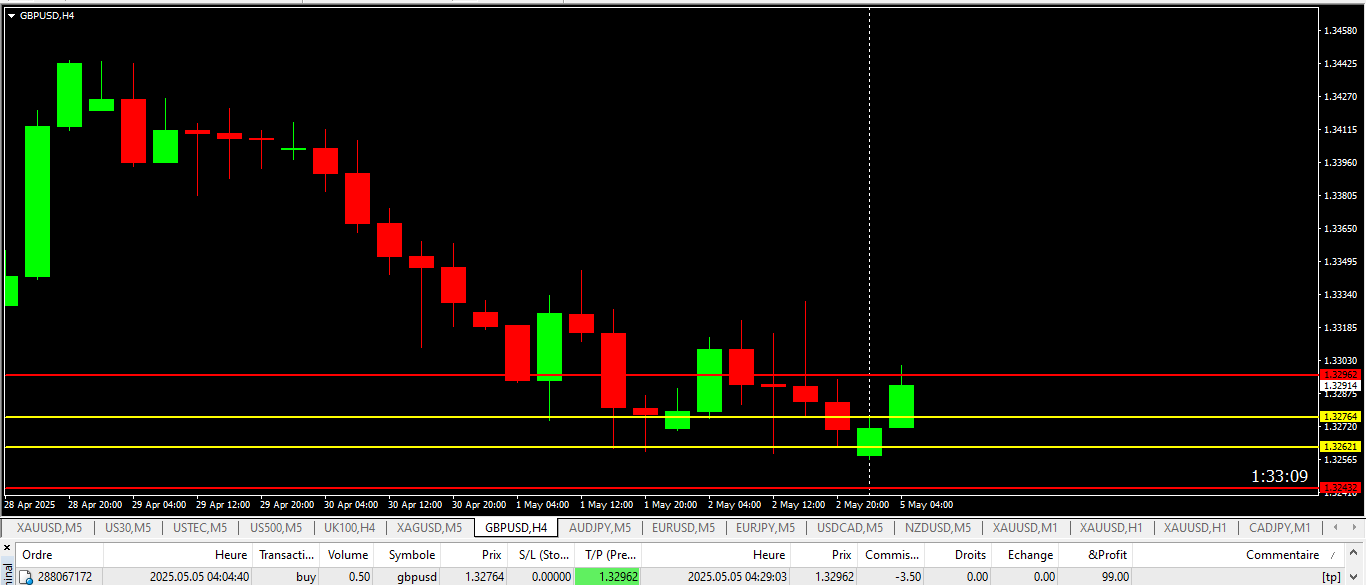Switch to the XAUUSD,H1 tab next to CADJPY,M1
The width and height of the screenshot is (1366, 585).
1195,527
